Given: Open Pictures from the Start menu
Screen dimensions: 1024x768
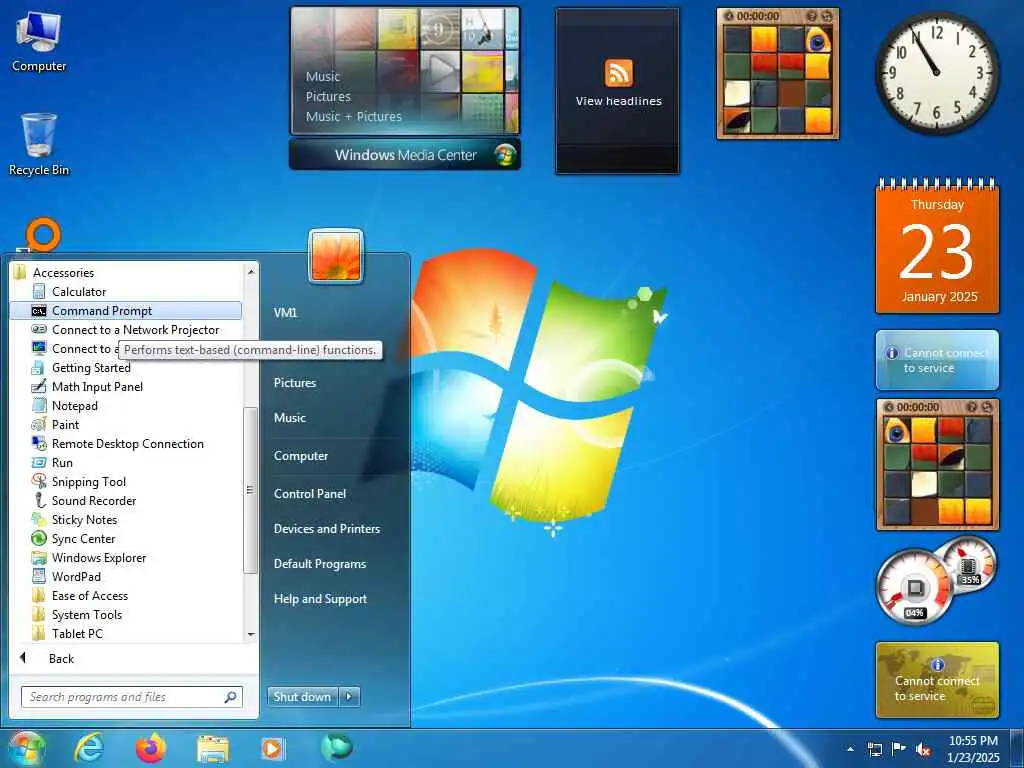Looking at the screenshot, I should coord(295,383).
